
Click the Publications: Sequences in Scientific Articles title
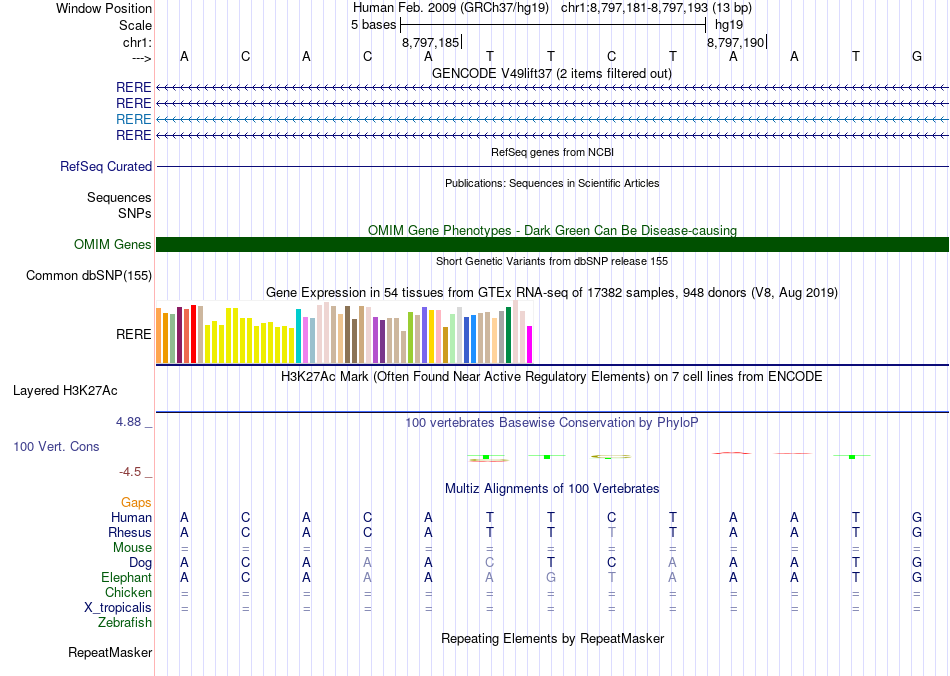click(552, 183)
